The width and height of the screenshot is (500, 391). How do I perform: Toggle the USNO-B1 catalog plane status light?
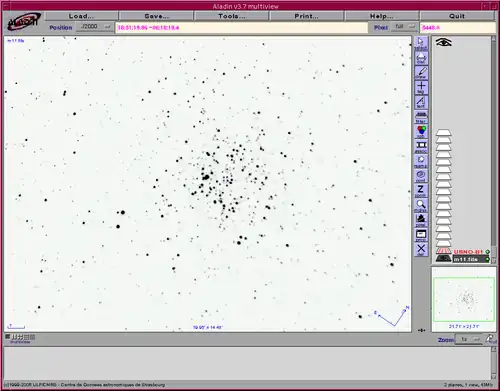[488, 252]
